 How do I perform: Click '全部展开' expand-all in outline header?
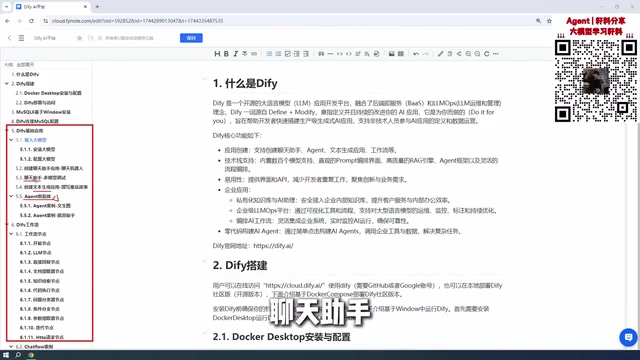(x=25, y=64)
